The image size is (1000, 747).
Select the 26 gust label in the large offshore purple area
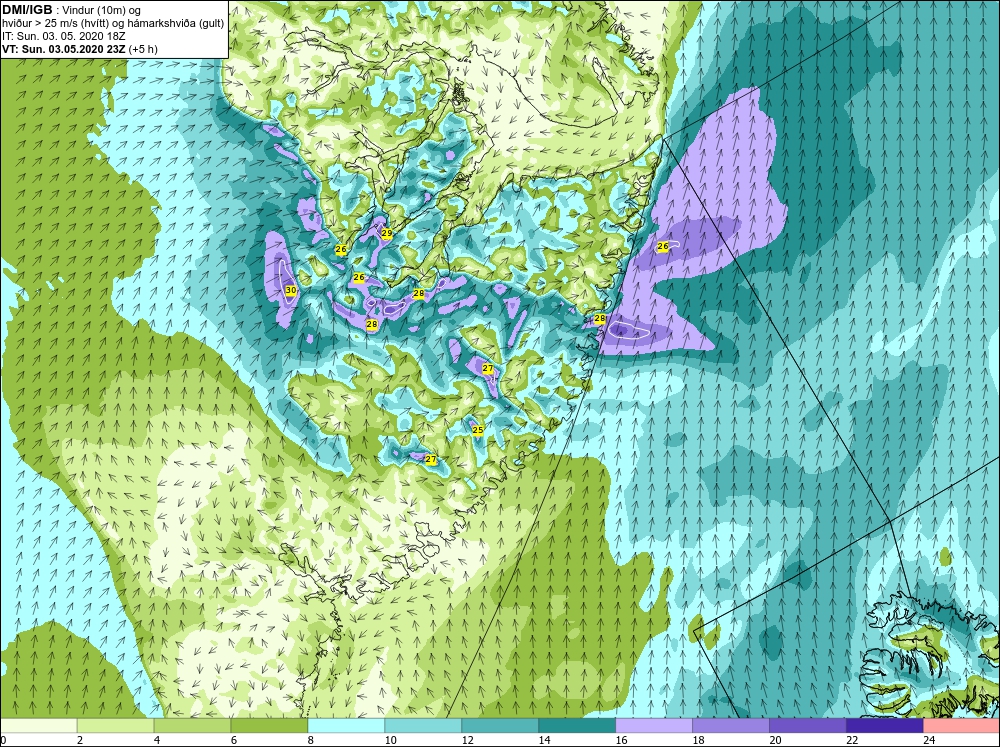click(x=663, y=246)
